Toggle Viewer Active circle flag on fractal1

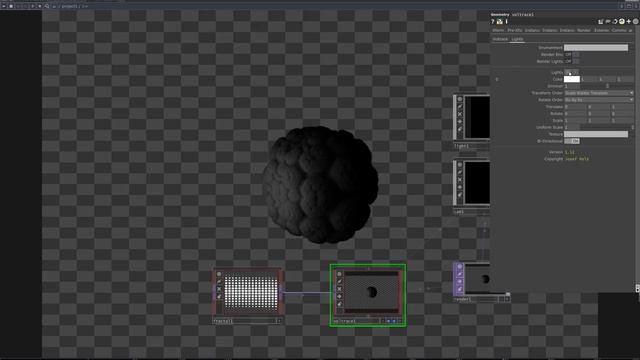(219, 274)
